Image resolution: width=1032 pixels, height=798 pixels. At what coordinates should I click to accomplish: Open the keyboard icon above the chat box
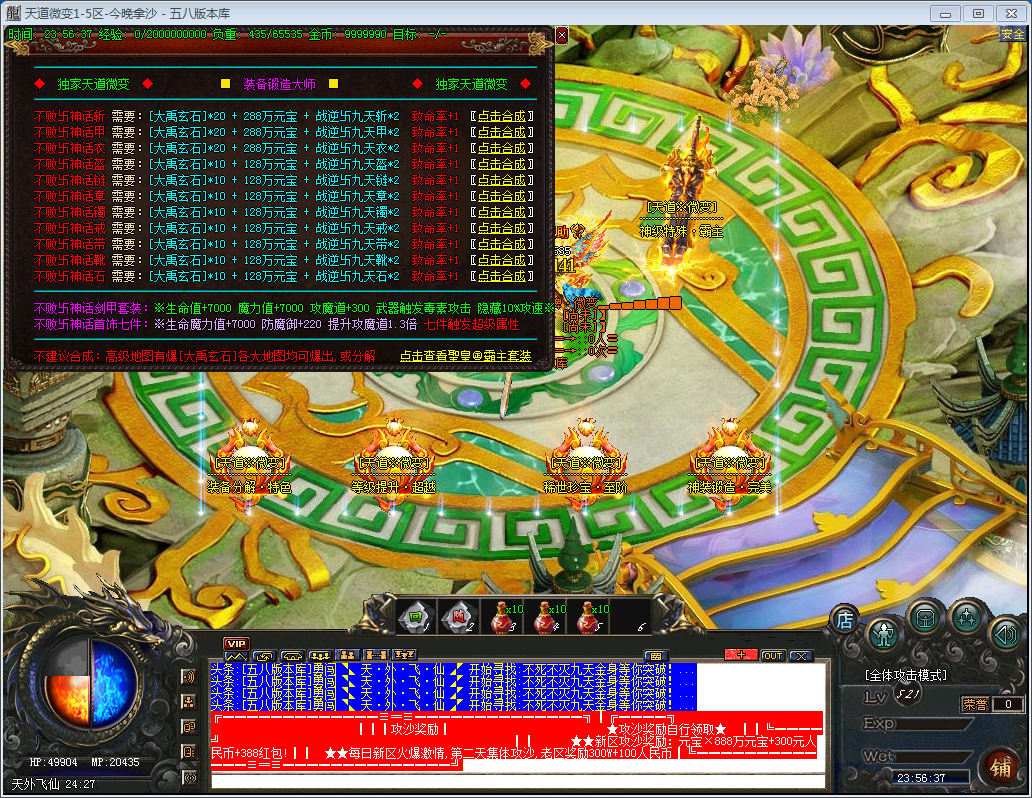[656, 656]
